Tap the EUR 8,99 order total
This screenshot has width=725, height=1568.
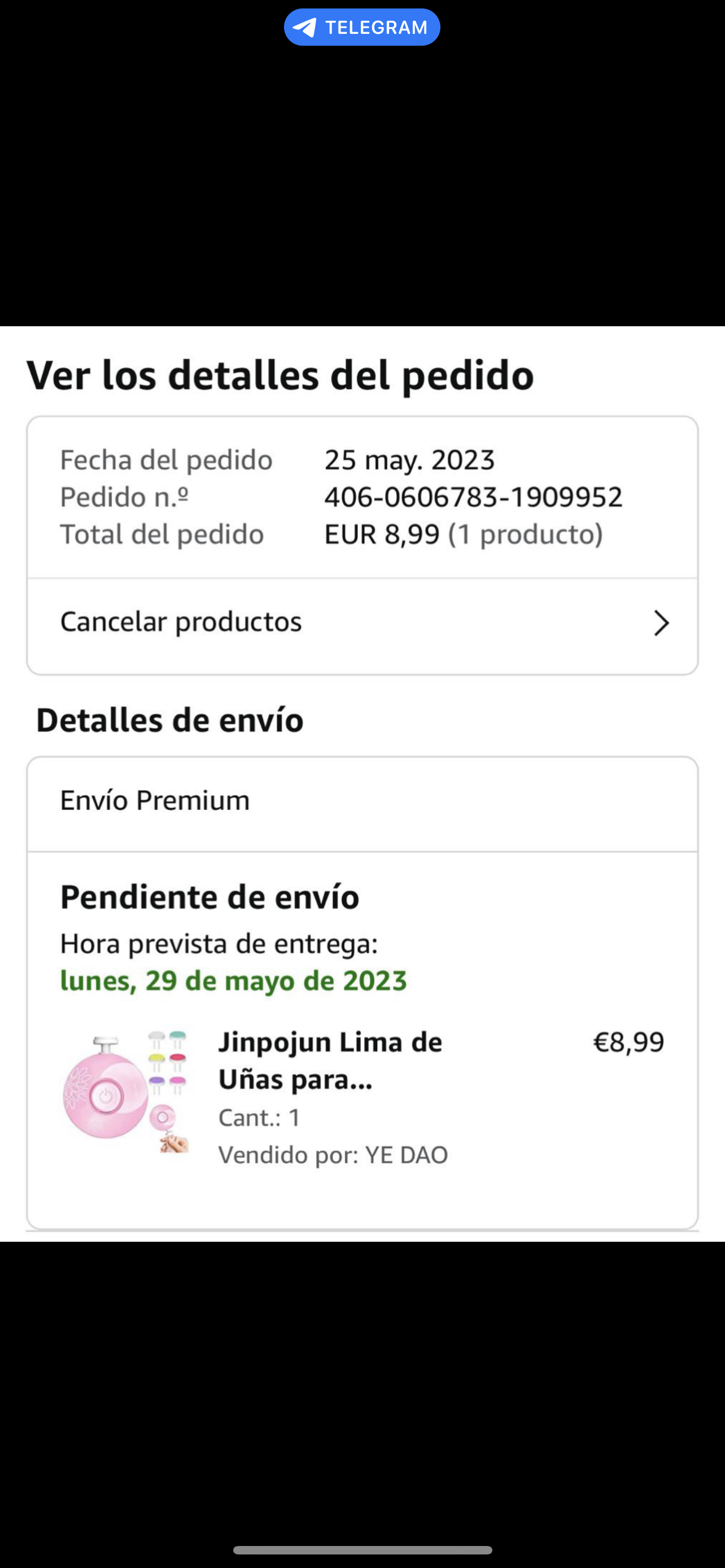click(382, 535)
